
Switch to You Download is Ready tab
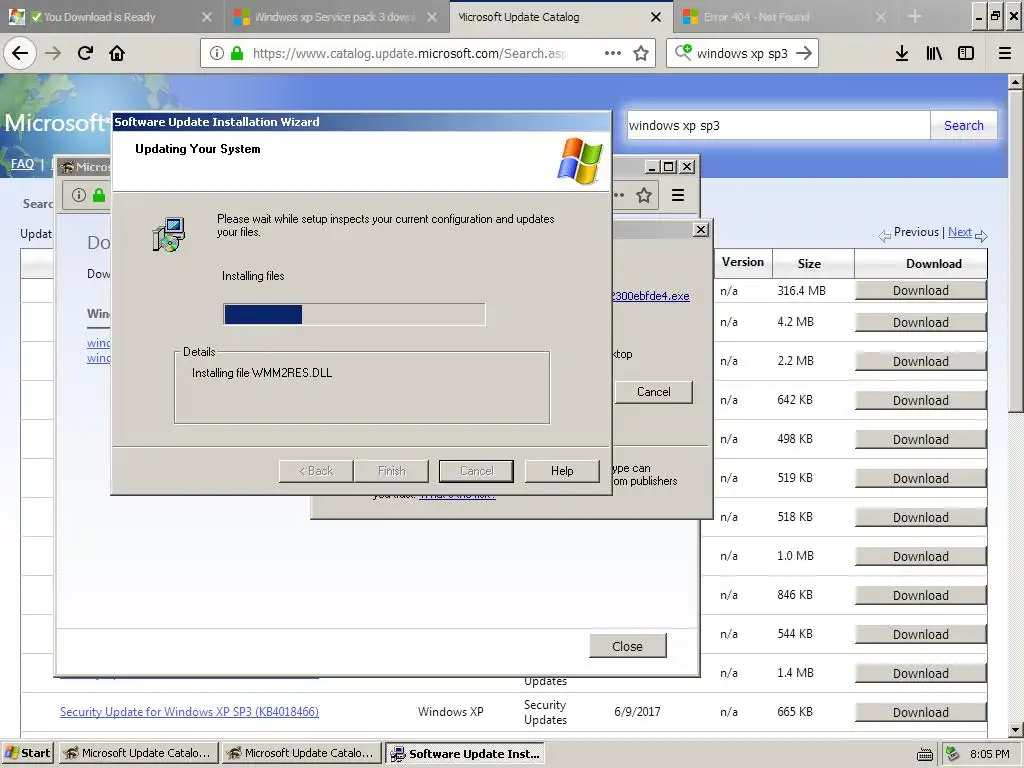112,17
